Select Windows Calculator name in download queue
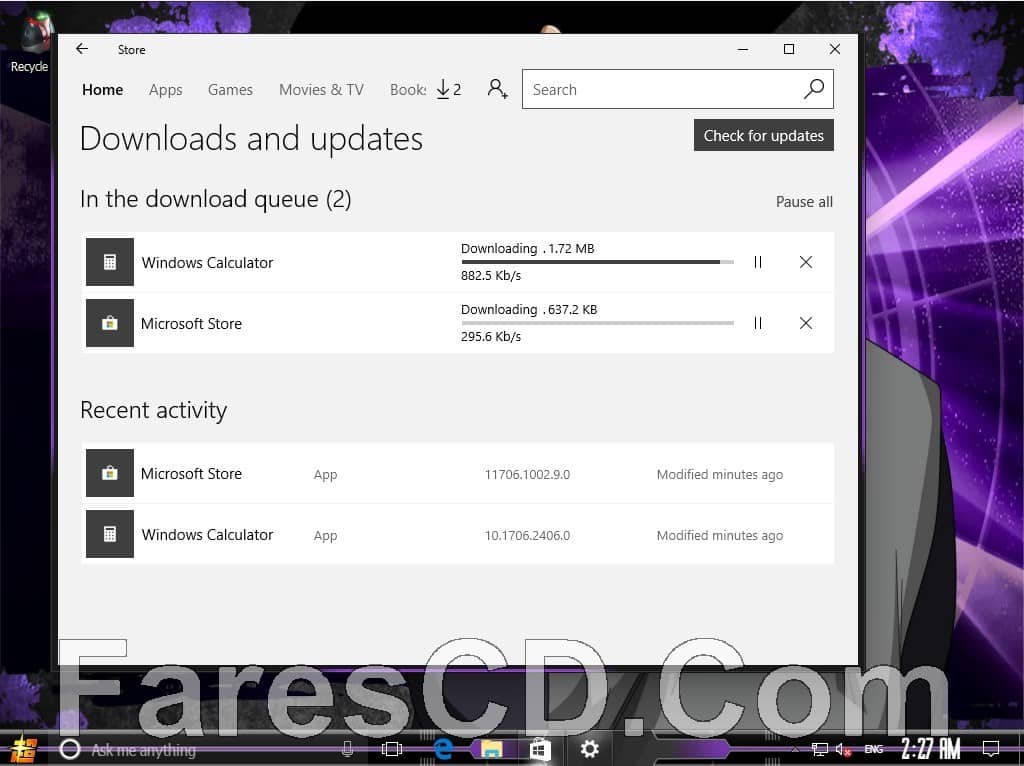 pos(207,263)
